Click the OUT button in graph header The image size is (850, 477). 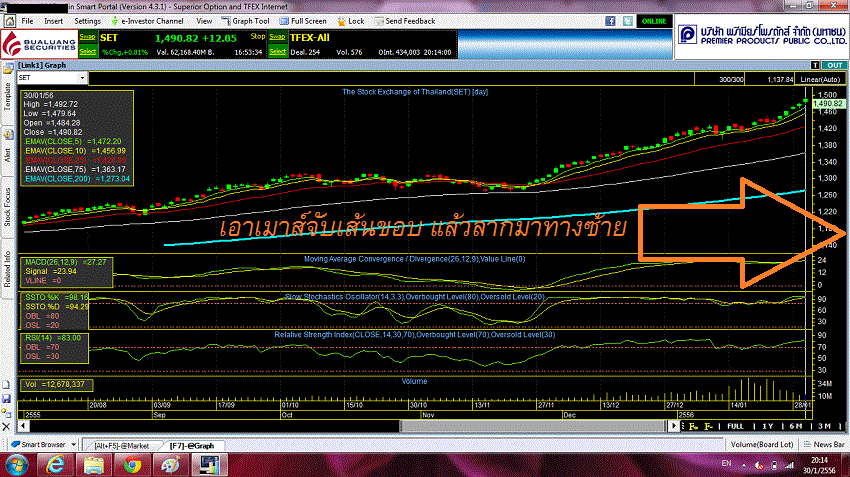[x=835, y=65]
